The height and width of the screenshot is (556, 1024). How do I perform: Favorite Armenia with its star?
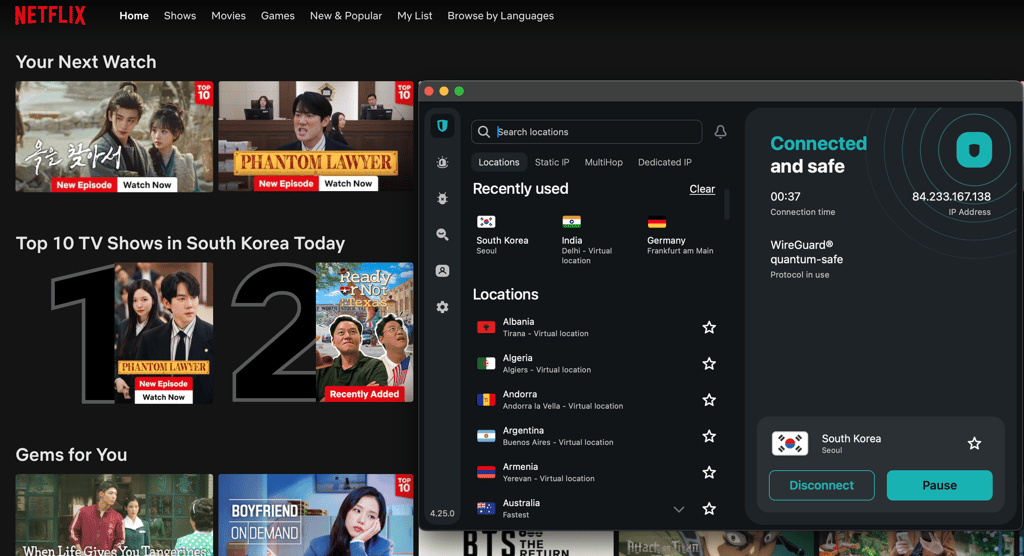709,472
